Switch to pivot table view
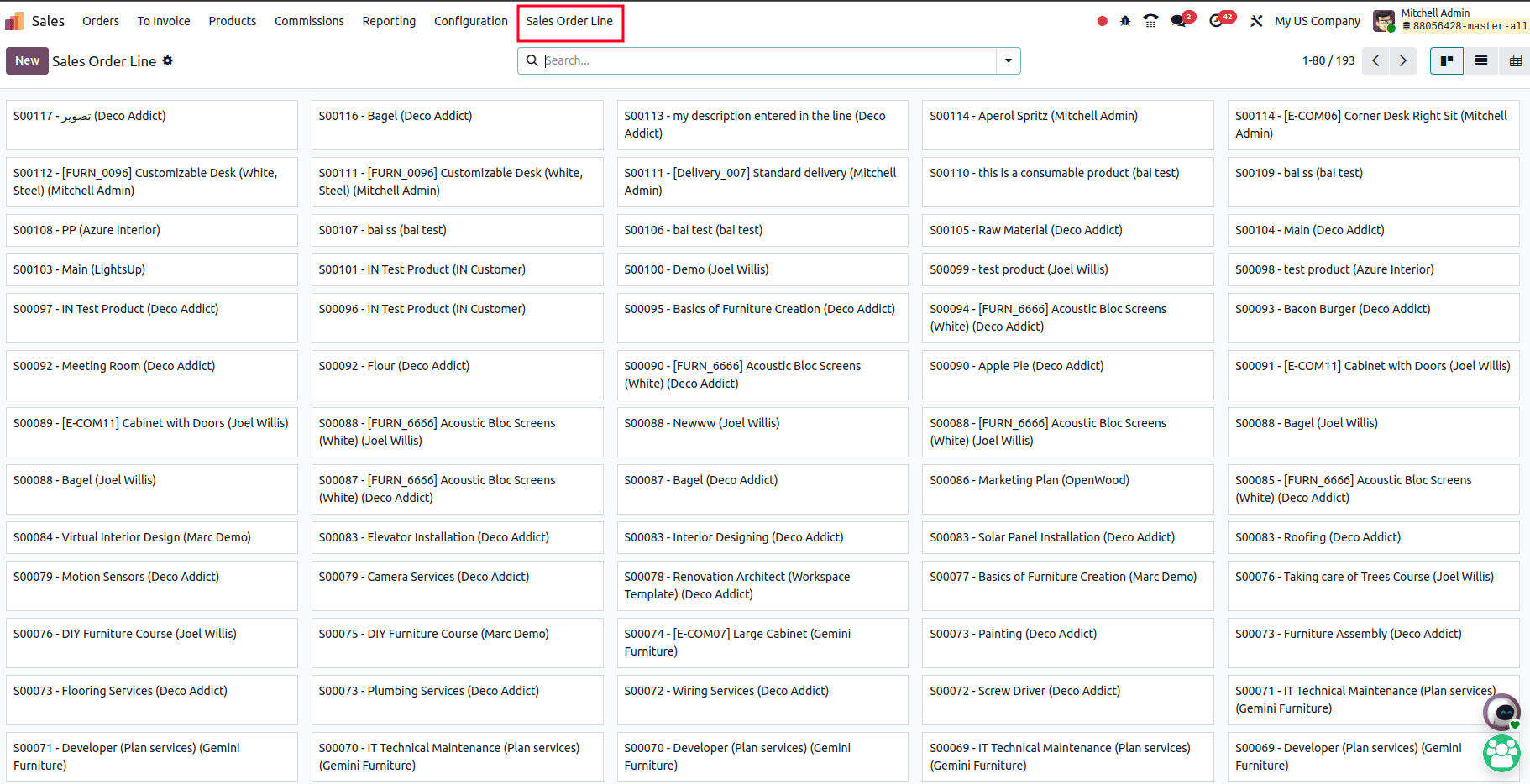1530x784 pixels. (x=1516, y=60)
